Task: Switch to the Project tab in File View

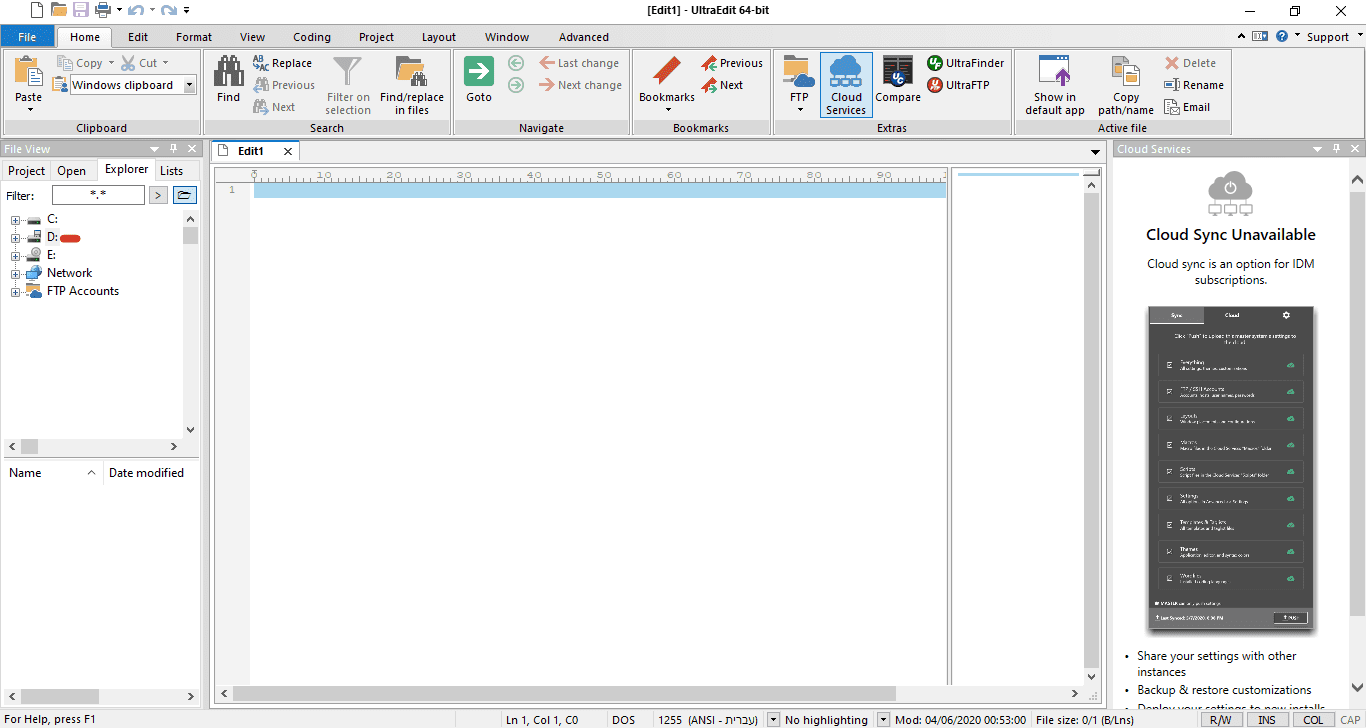Action: click(x=27, y=171)
